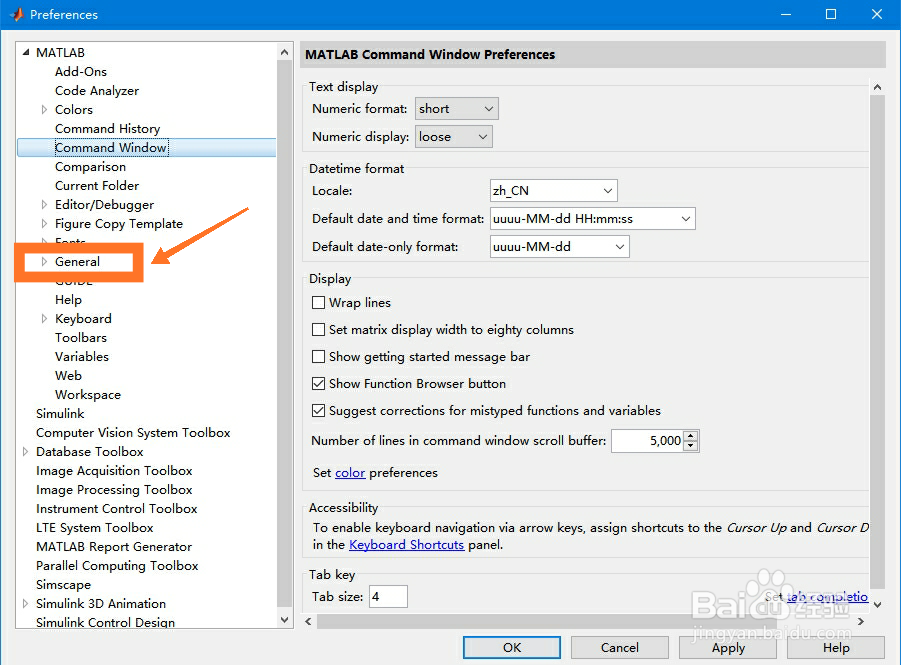Expand the Database Toolbox node arrow
The height and width of the screenshot is (665, 901).
pyautogui.click(x=25, y=452)
